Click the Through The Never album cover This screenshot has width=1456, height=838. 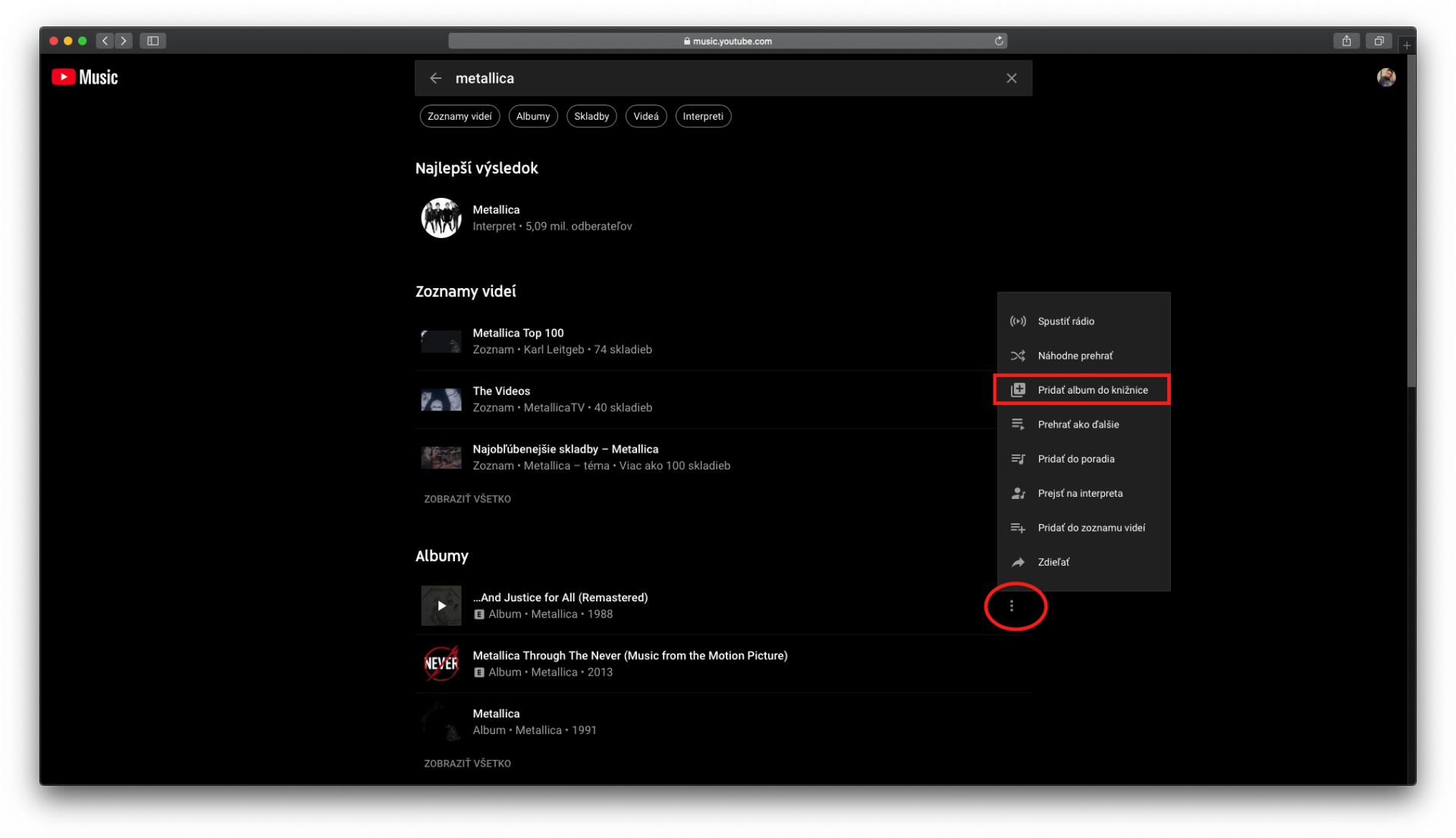(441, 664)
